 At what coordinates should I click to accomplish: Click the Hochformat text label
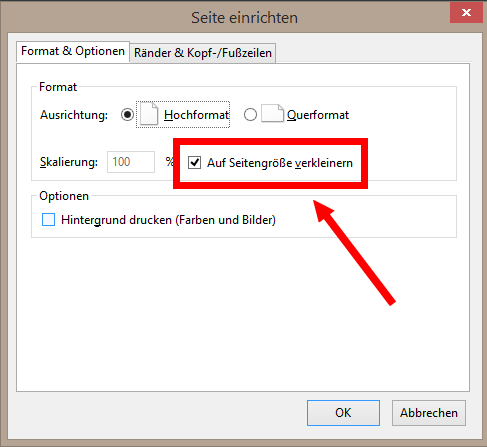pyautogui.click(x=196, y=115)
